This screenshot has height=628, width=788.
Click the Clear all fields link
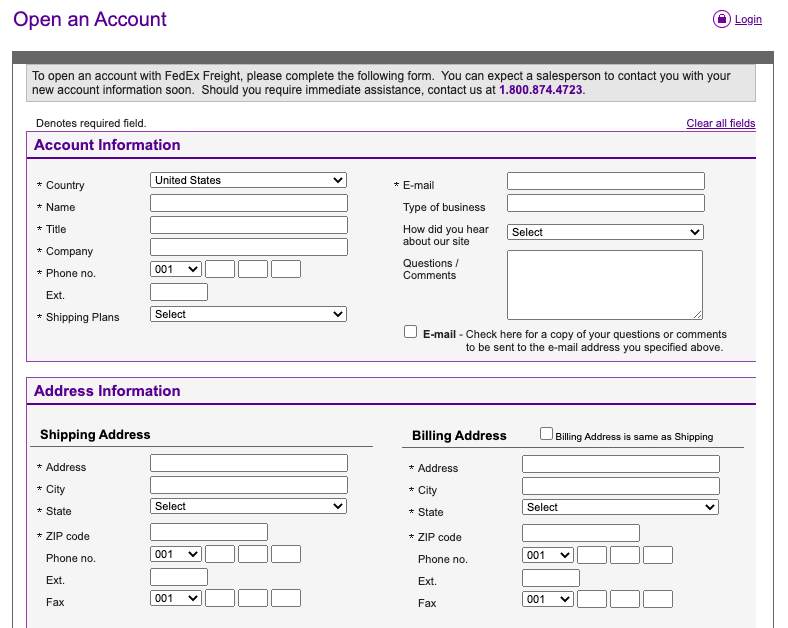pos(721,123)
